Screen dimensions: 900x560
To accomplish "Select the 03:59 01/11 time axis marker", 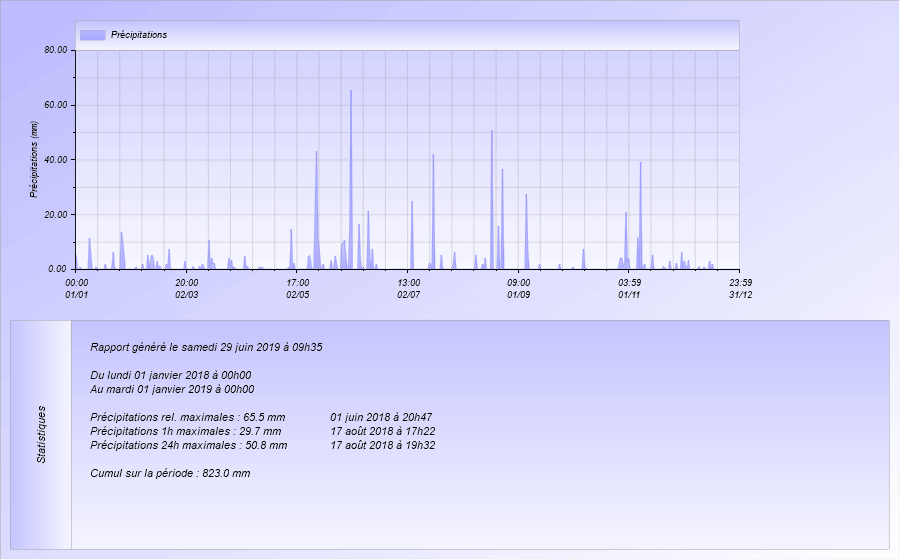I will 629,288.
